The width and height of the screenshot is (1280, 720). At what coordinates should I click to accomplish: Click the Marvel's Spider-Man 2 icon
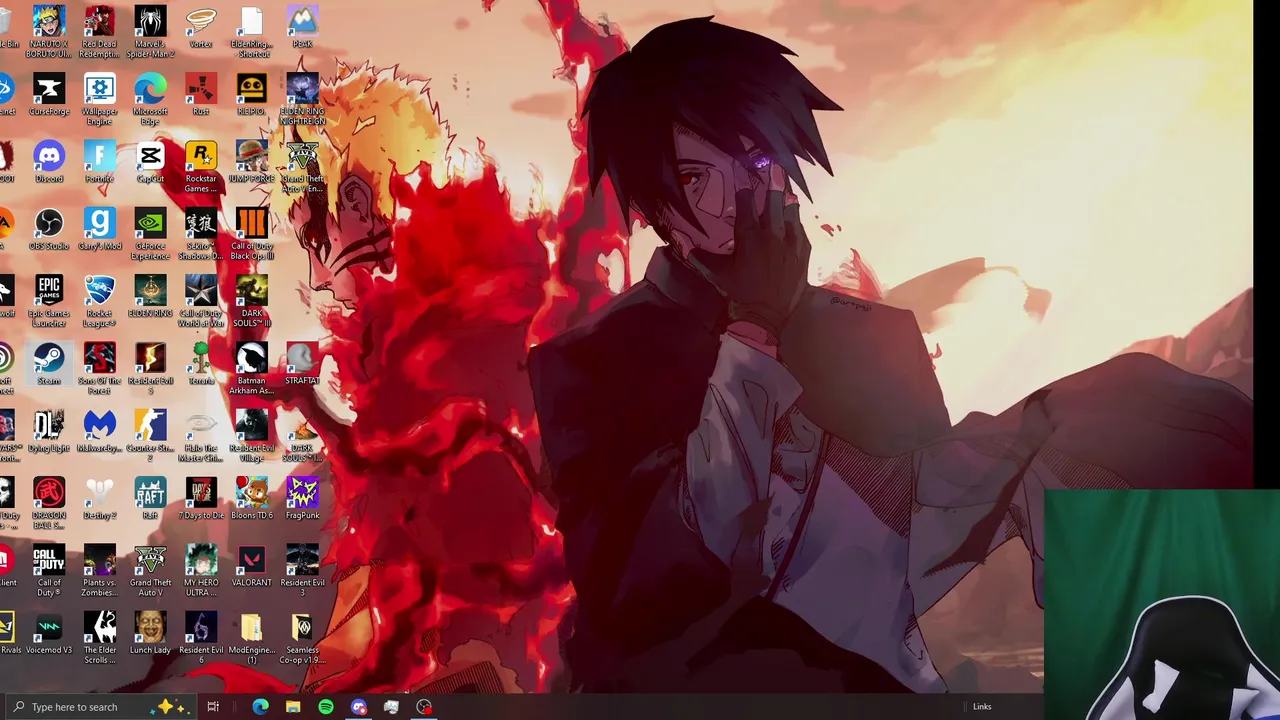[150, 32]
